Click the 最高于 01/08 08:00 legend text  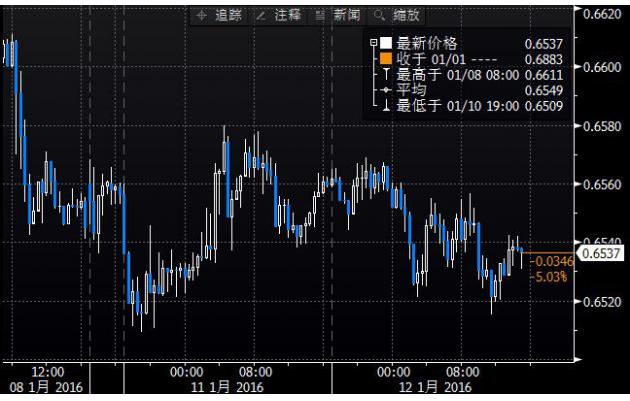coord(458,75)
